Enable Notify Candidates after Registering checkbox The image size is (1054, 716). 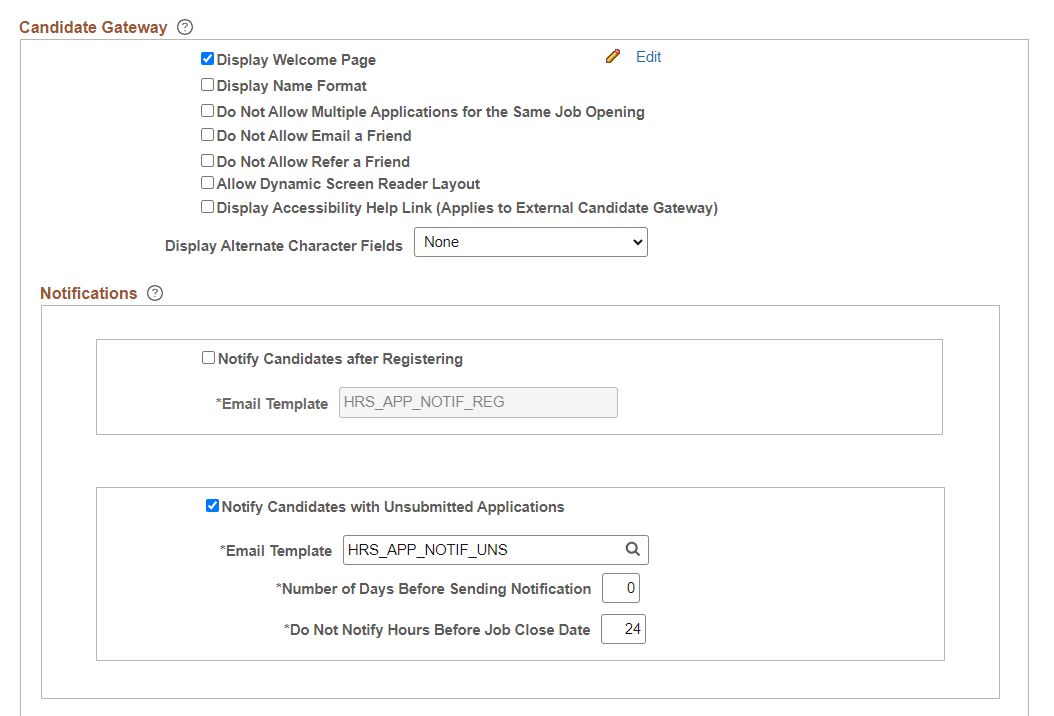click(x=208, y=358)
